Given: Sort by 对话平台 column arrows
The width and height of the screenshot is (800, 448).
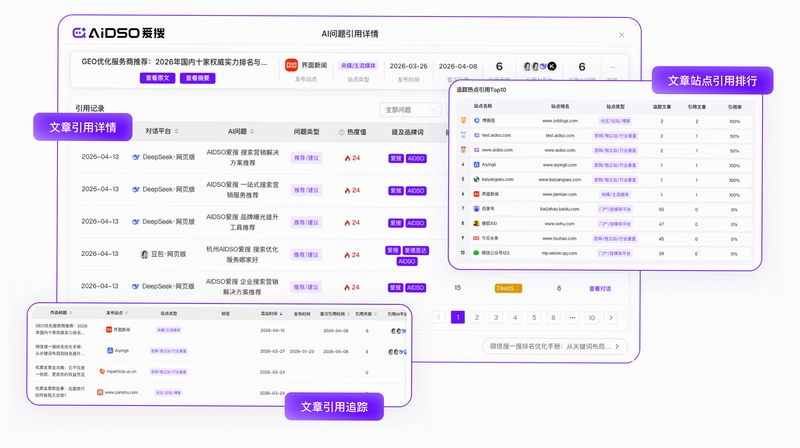Looking at the screenshot, I should tap(177, 132).
